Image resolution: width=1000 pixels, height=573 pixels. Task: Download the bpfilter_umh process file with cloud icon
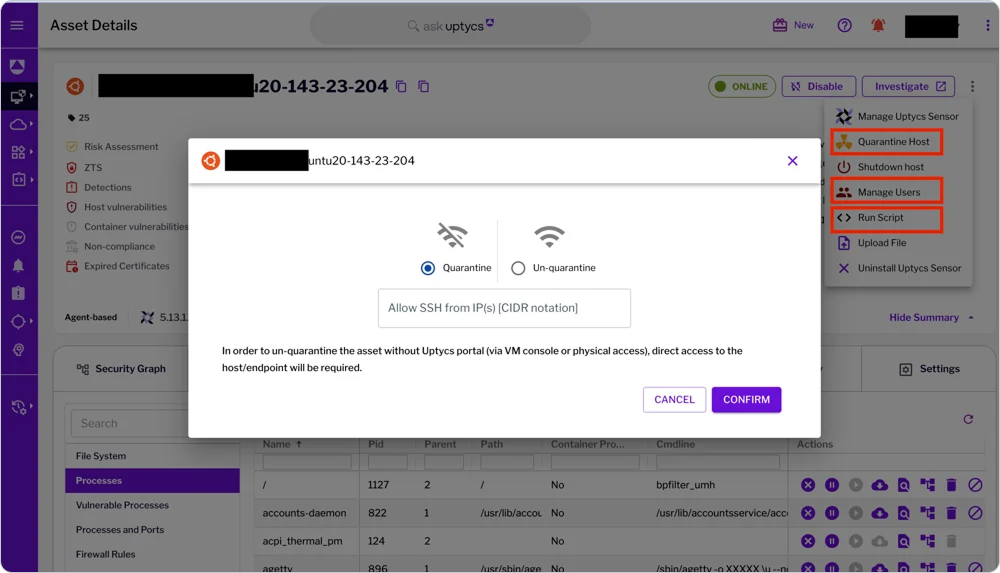[x=879, y=485]
